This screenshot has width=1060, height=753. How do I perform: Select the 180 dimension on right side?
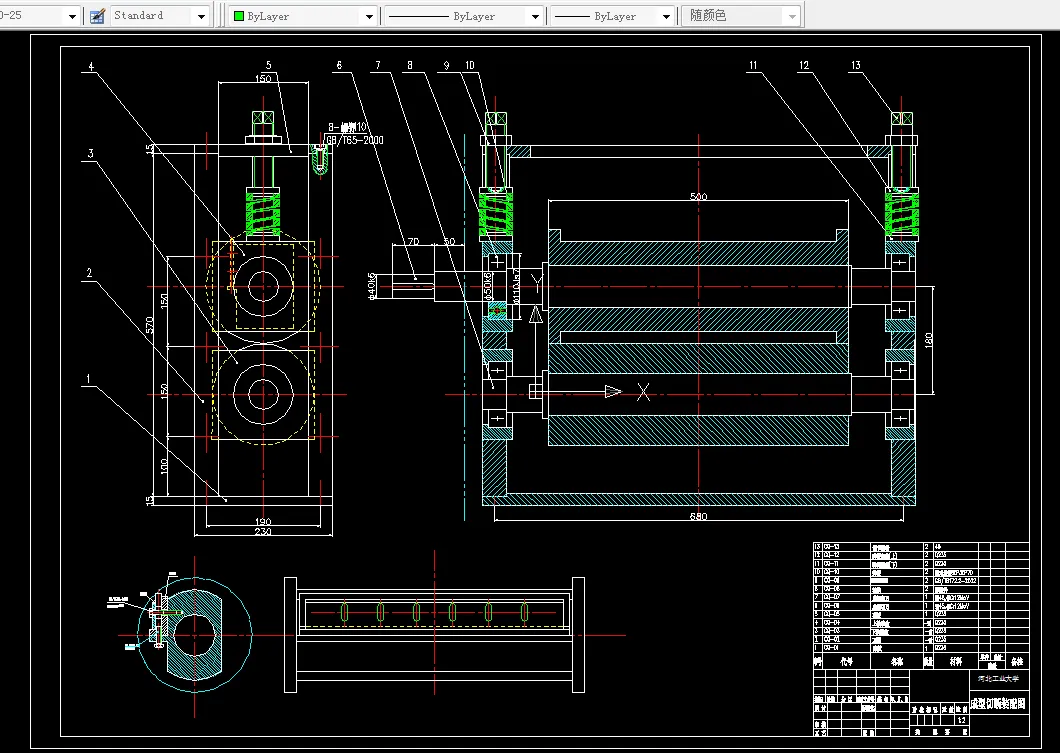tap(927, 340)
